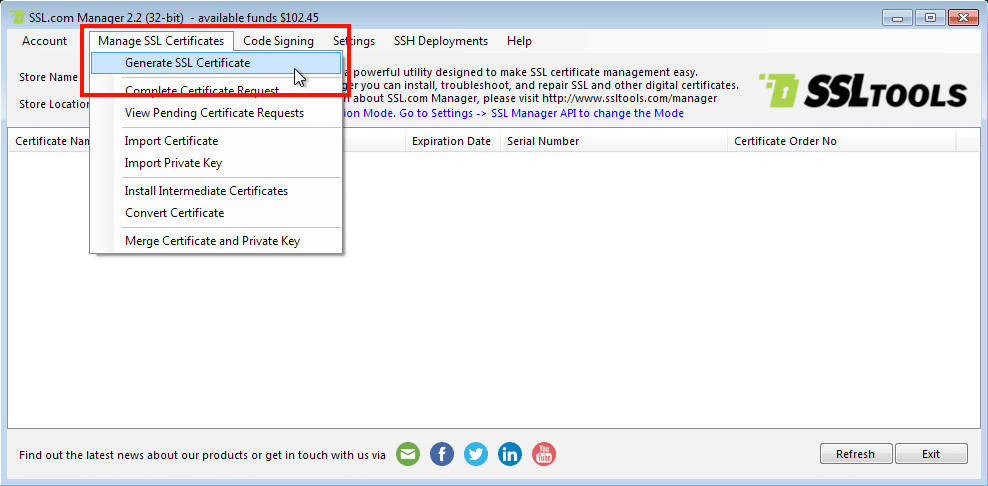Image resolution: width=988 pixels, height=486 pixels.
Task: Open the YouTube social icon
Action: point(543,454)
